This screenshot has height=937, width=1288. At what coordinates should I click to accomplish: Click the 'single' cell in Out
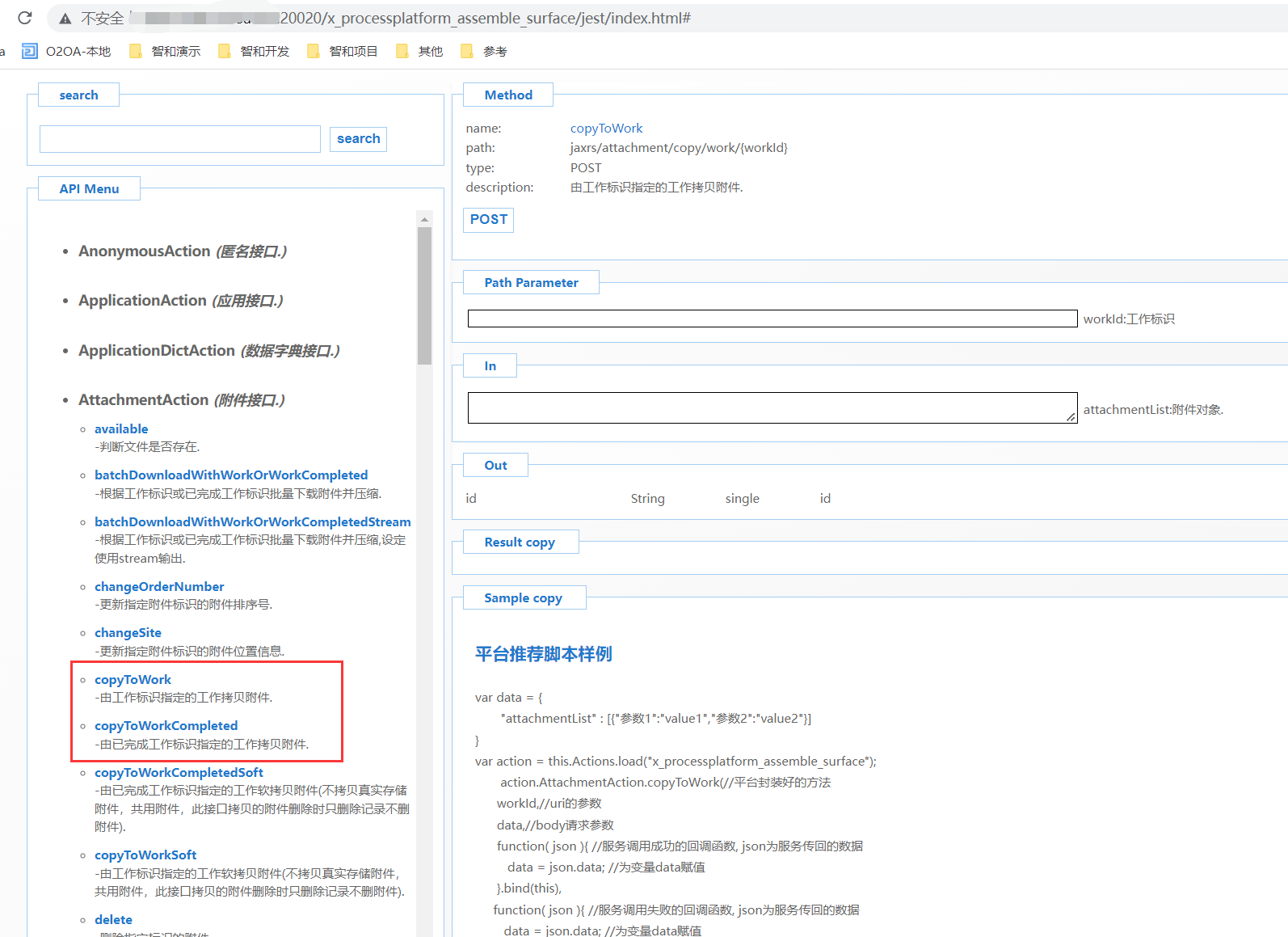[743, 499]
